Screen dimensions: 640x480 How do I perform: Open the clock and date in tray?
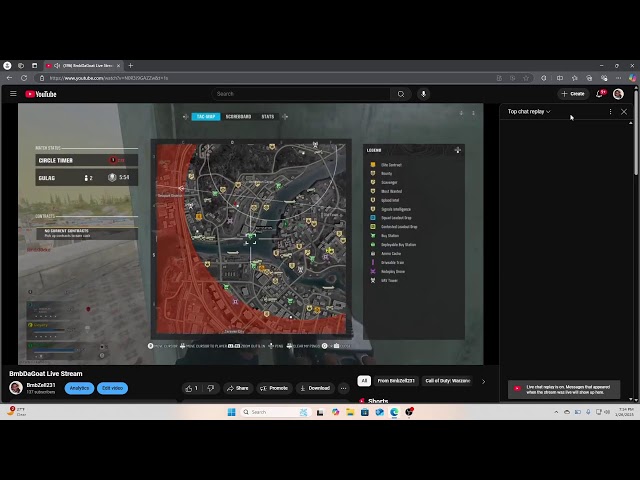tap(625, 412)
